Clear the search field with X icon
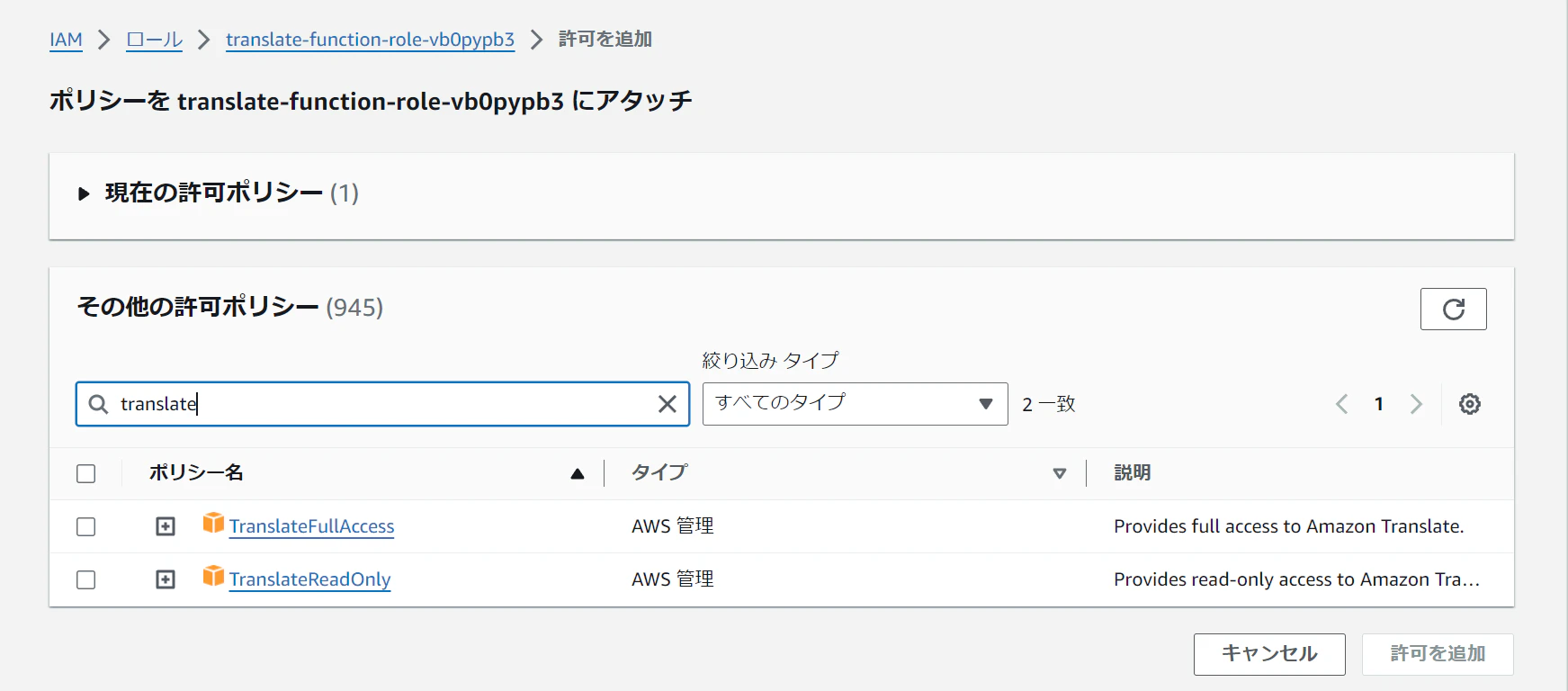 coord(667,404)
